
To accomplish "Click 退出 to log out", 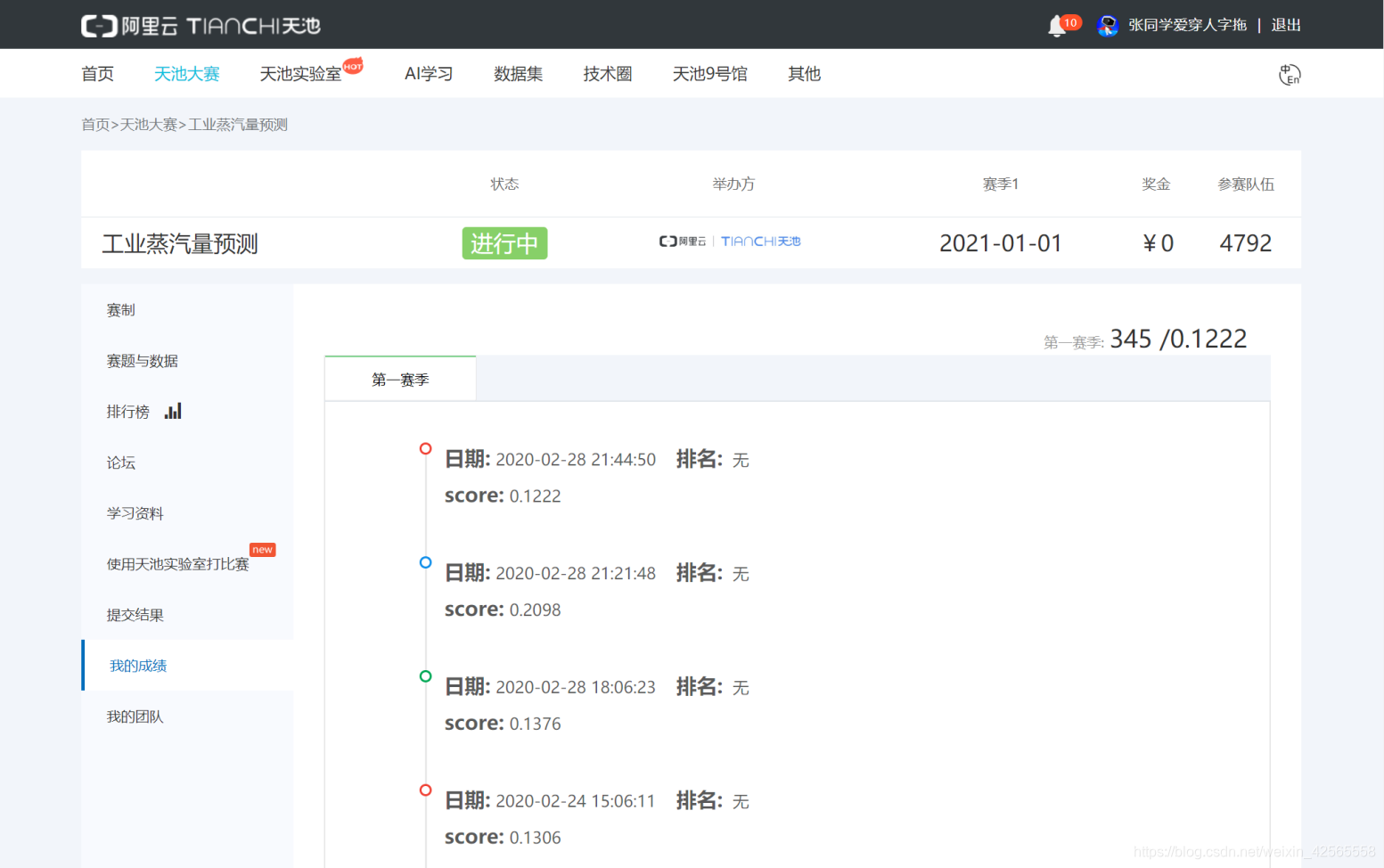I will tap(1284, 24).
